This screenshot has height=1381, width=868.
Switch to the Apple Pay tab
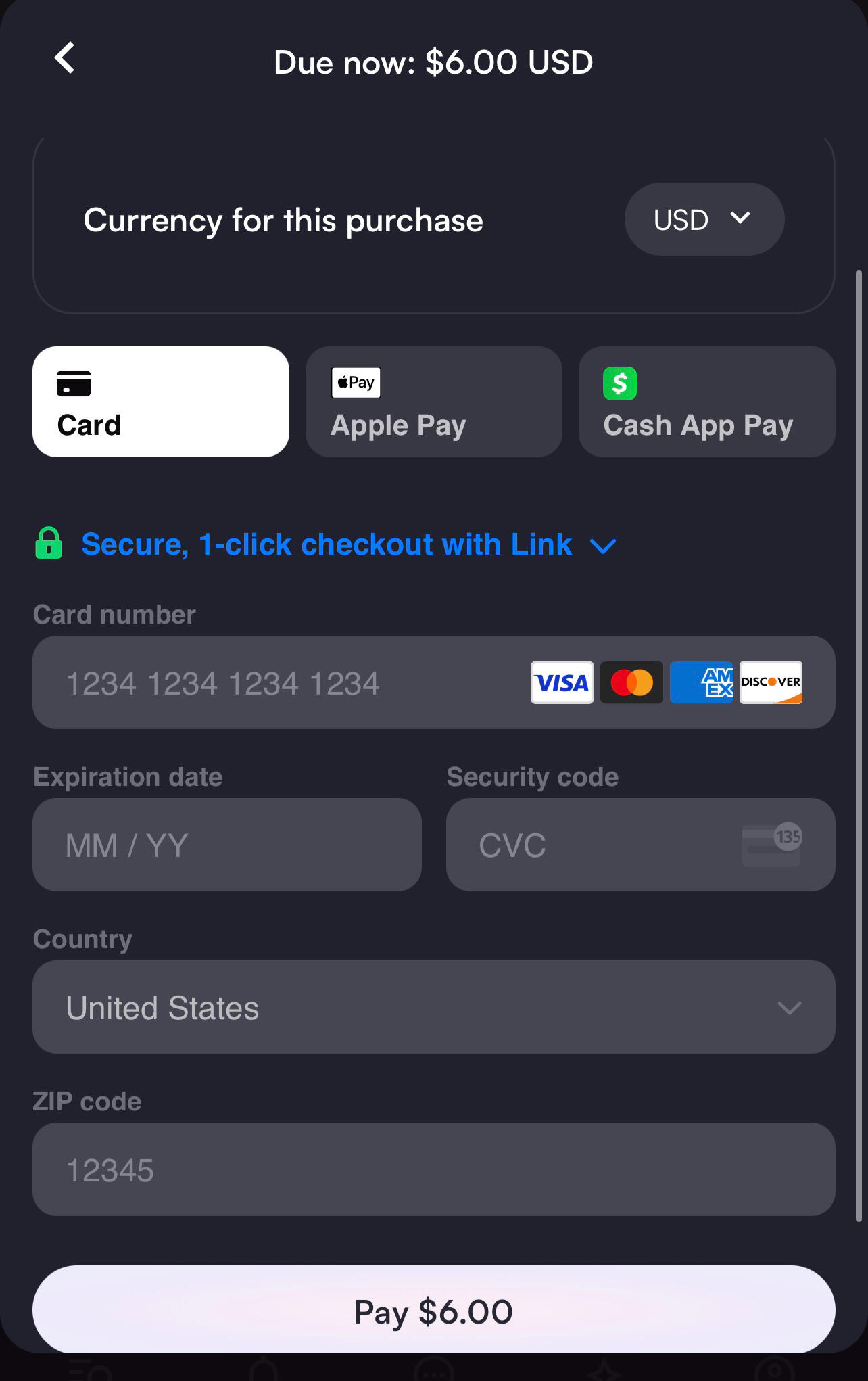(434, 402)
